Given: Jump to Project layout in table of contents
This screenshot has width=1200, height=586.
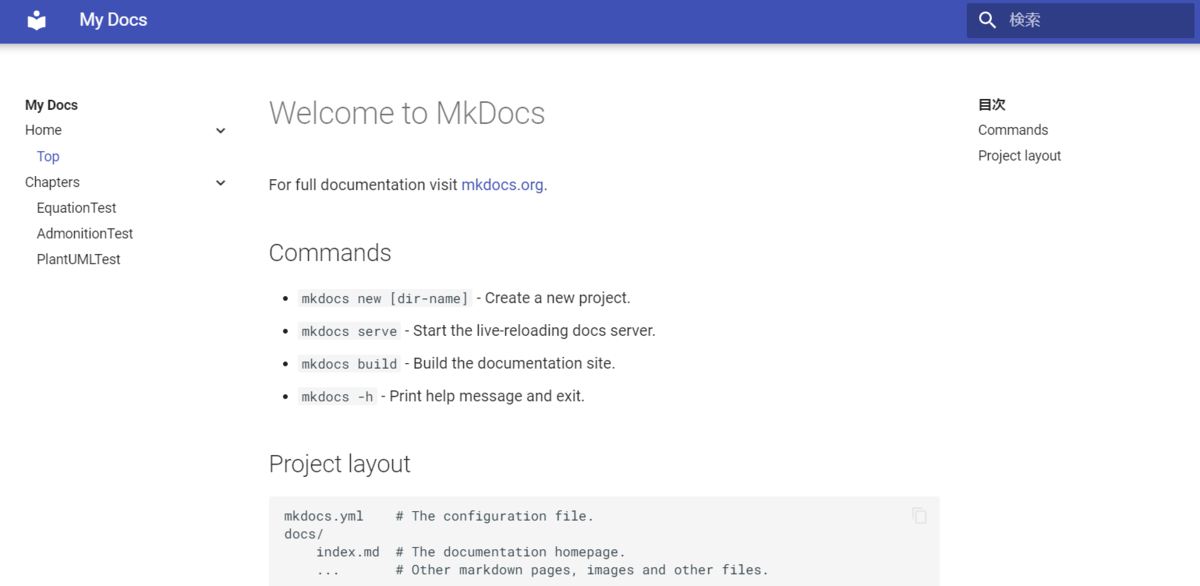Looking at the screenshot, I should coord(1019,156).
